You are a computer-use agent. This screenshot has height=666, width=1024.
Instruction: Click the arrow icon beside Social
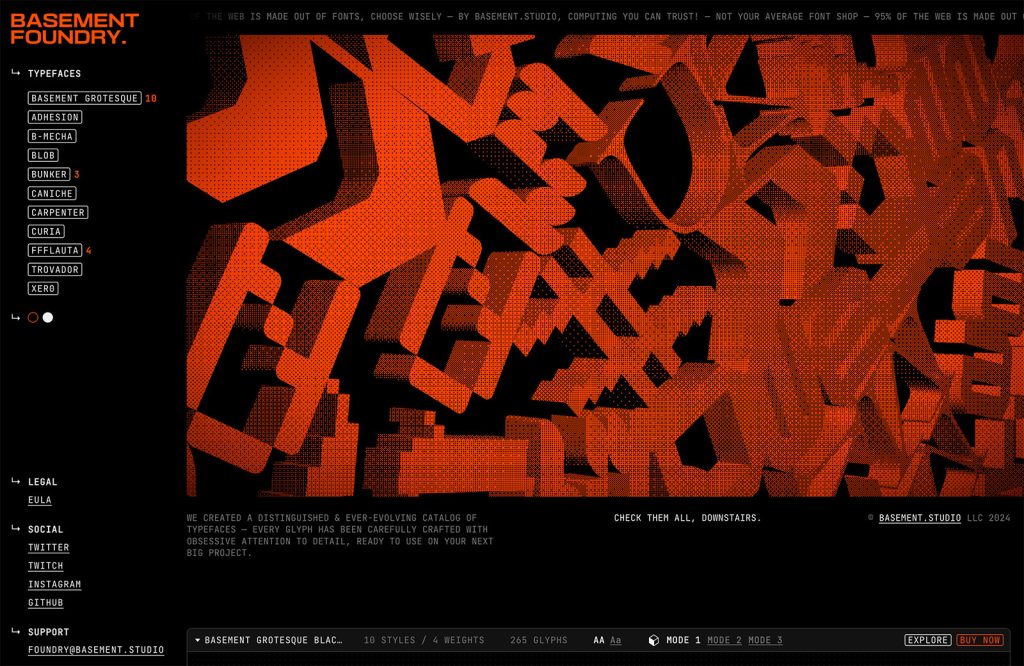[x=16, y=529]
